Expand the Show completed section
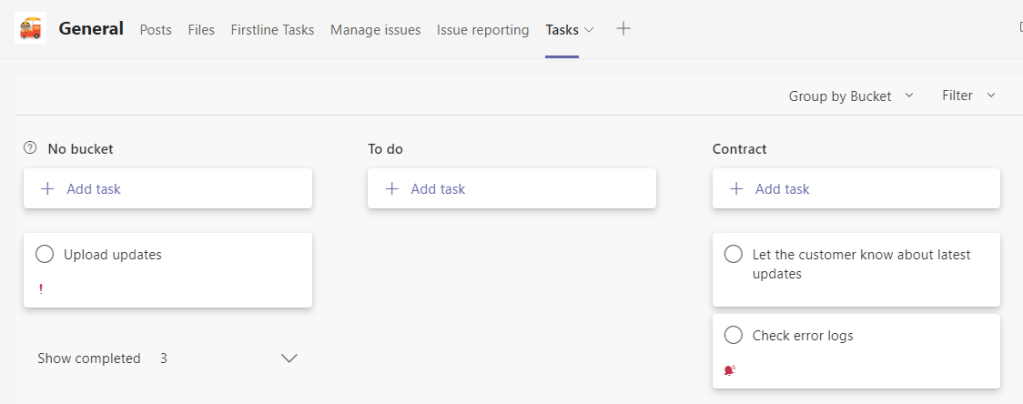 [x=289, y=358]
